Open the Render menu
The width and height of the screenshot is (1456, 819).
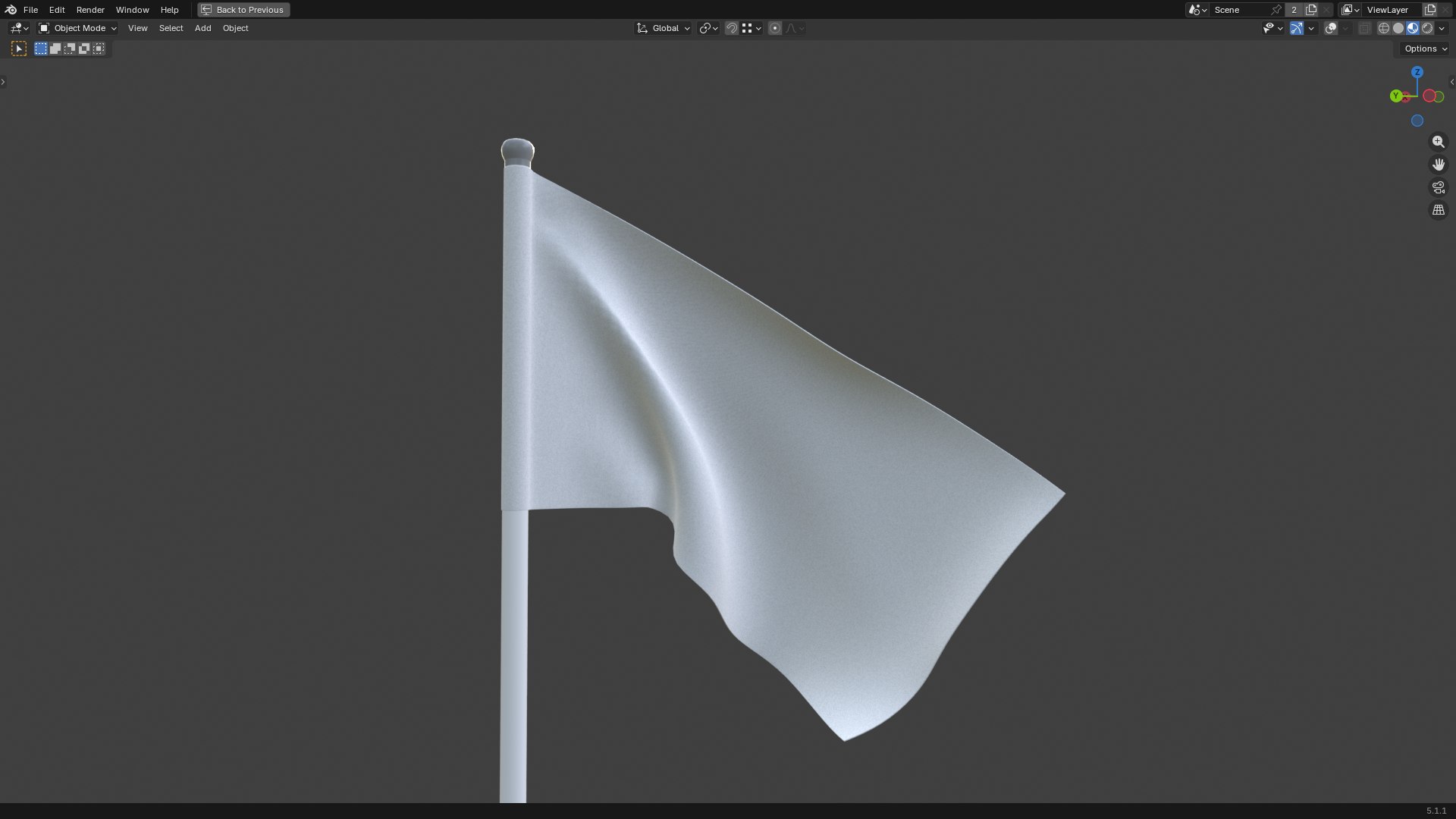point(90,10)
